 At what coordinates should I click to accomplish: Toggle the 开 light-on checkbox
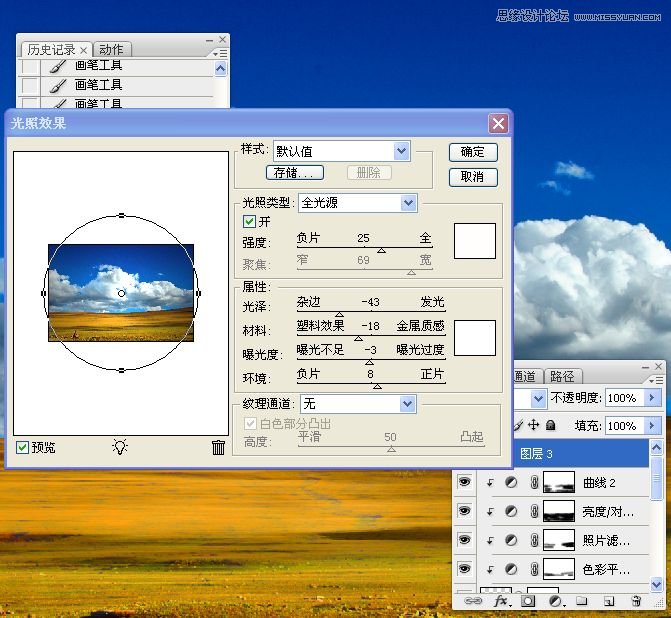(249, 222)
